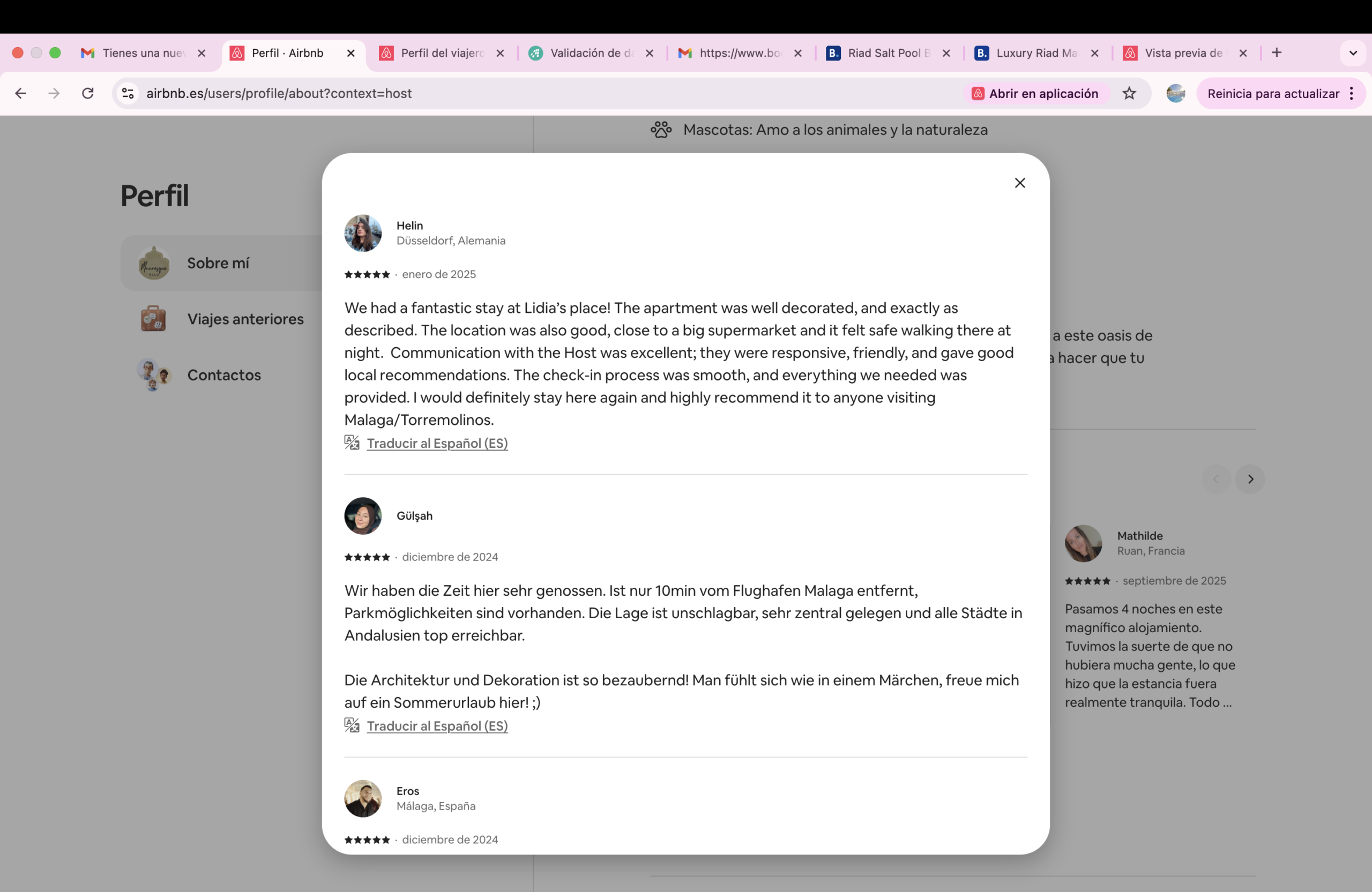Viewport: 1372px width, 892px height.
Task: Translate Gülşah's German review to Español
Action: click(437, 725)
